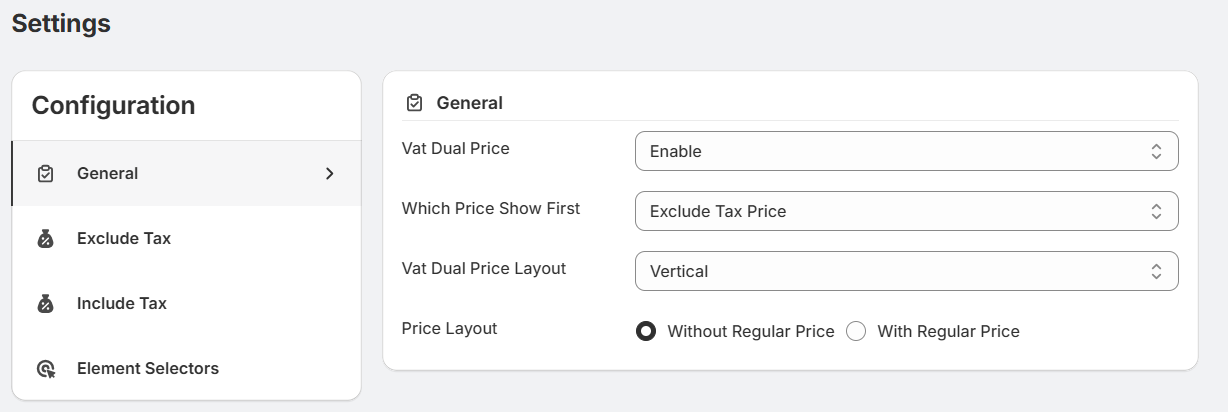Click the Exclude Tax money bag icon
The image size is (1228, 412).
(x=45, y=239)
